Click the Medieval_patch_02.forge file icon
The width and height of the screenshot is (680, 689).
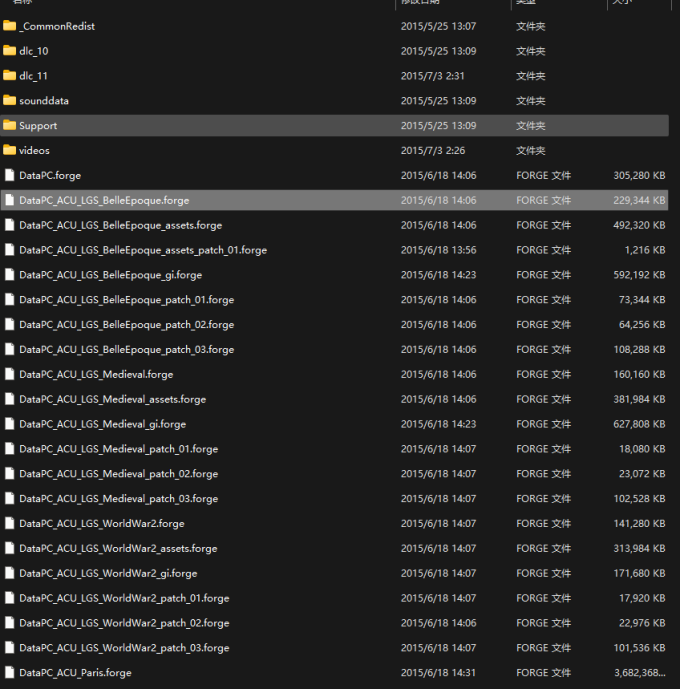(9, 474)
